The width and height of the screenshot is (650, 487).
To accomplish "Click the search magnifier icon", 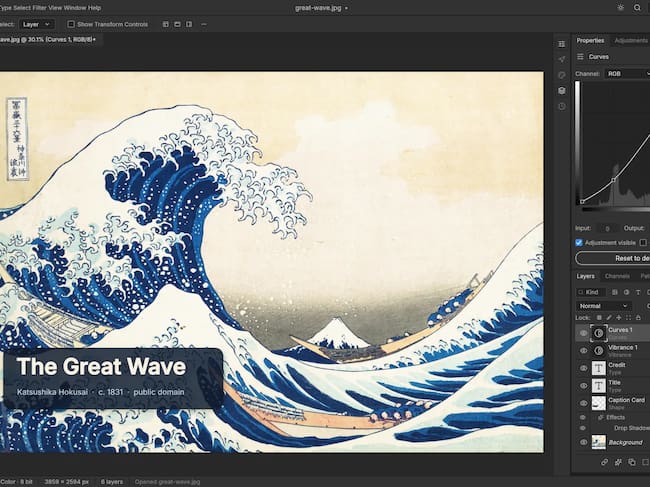I will (637, 7).
